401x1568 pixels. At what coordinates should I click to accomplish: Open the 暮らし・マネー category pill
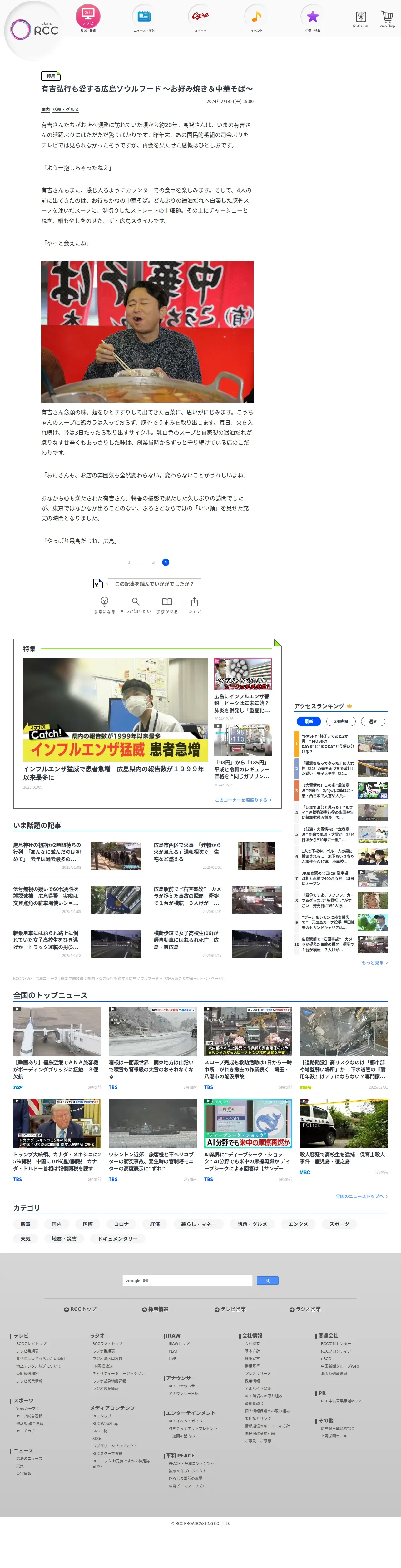point(198,1224)
